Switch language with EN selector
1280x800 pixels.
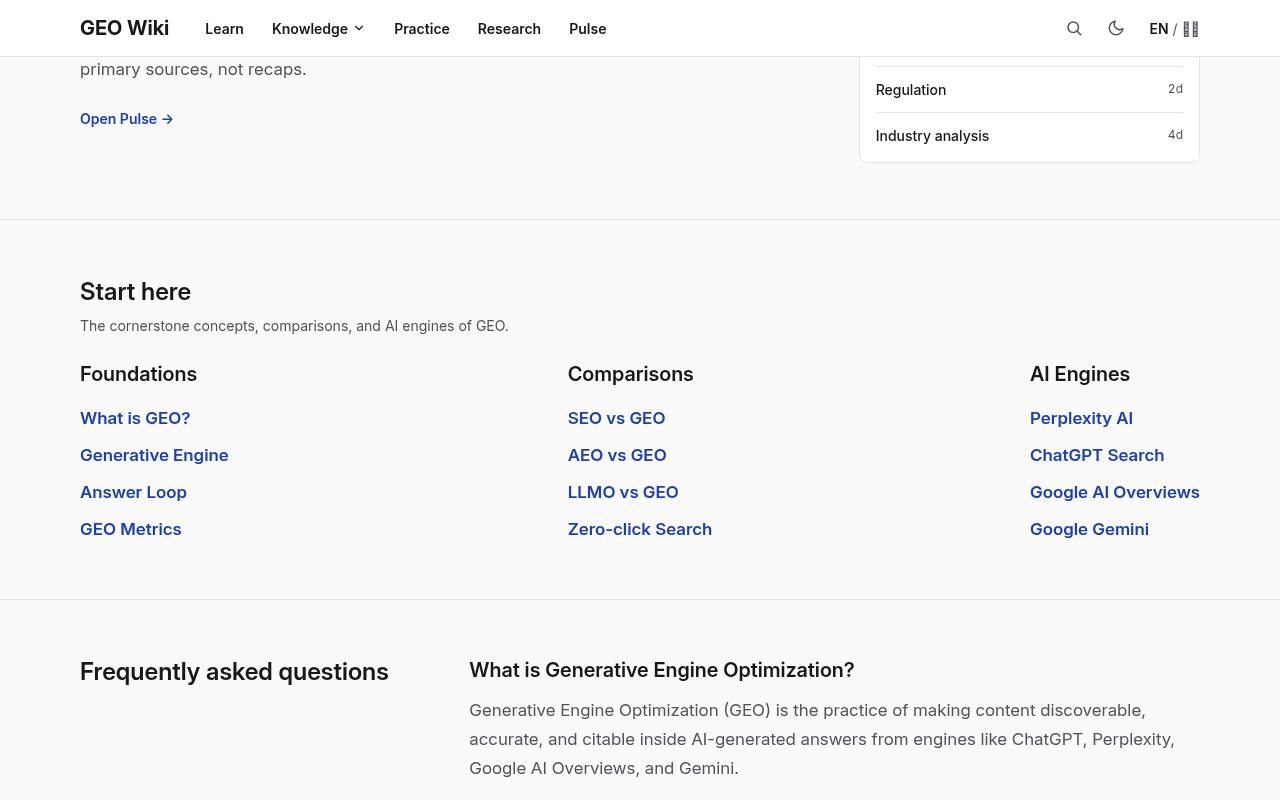tap(1174, 29)
